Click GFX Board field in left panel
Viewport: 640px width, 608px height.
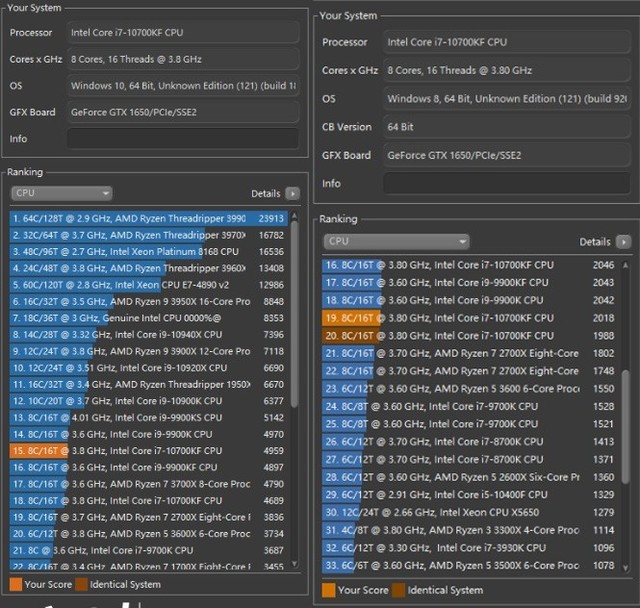(183, 112)
